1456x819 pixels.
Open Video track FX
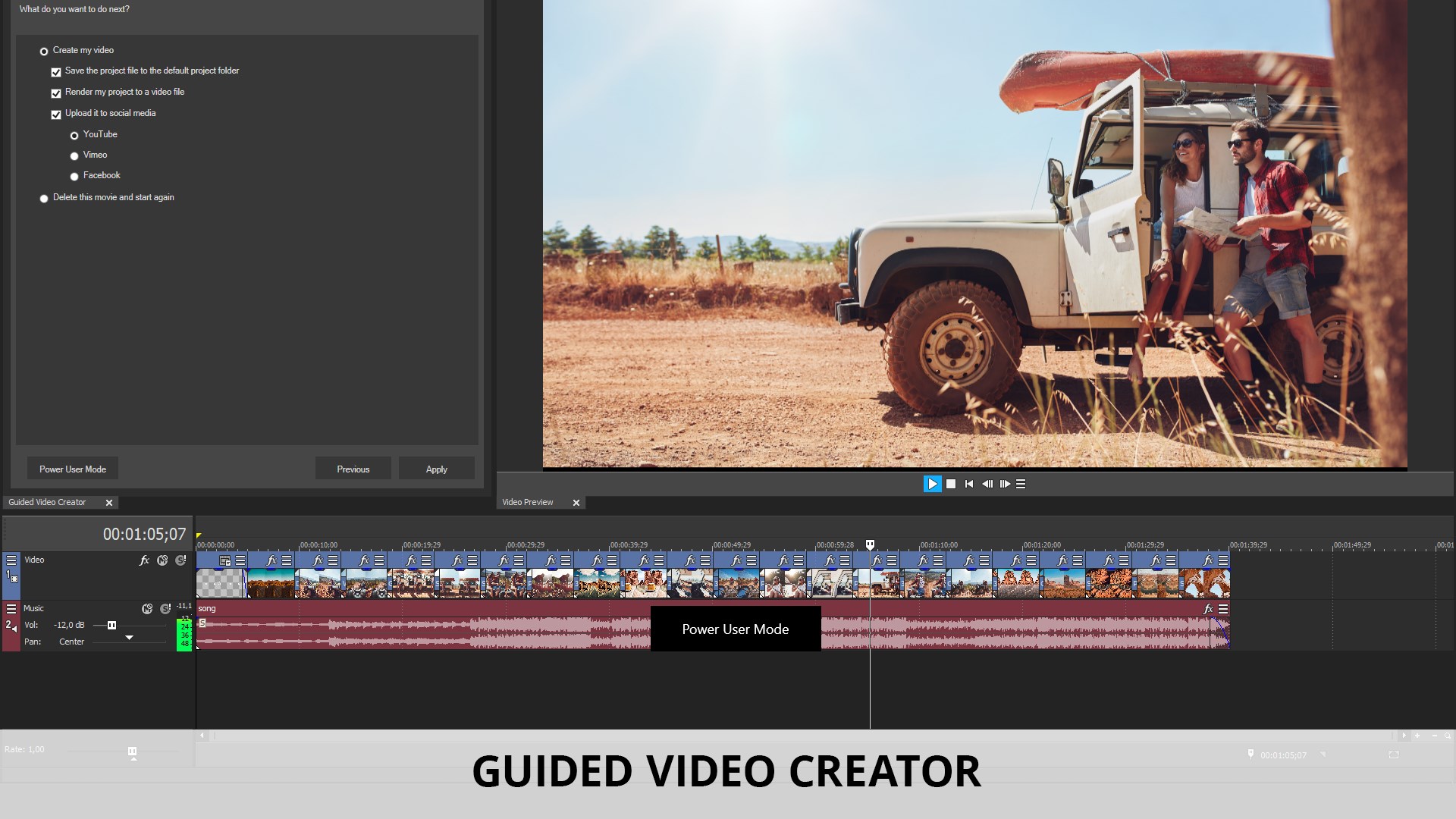click(x=144, y=560)
